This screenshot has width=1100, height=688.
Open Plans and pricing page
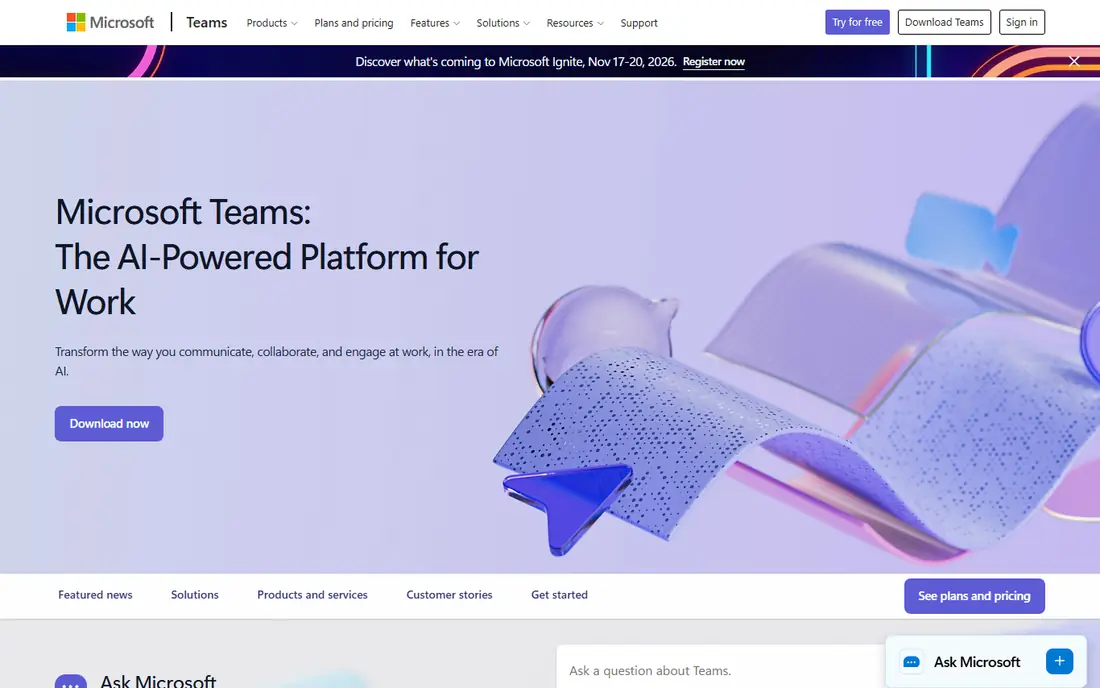[354, 23]
